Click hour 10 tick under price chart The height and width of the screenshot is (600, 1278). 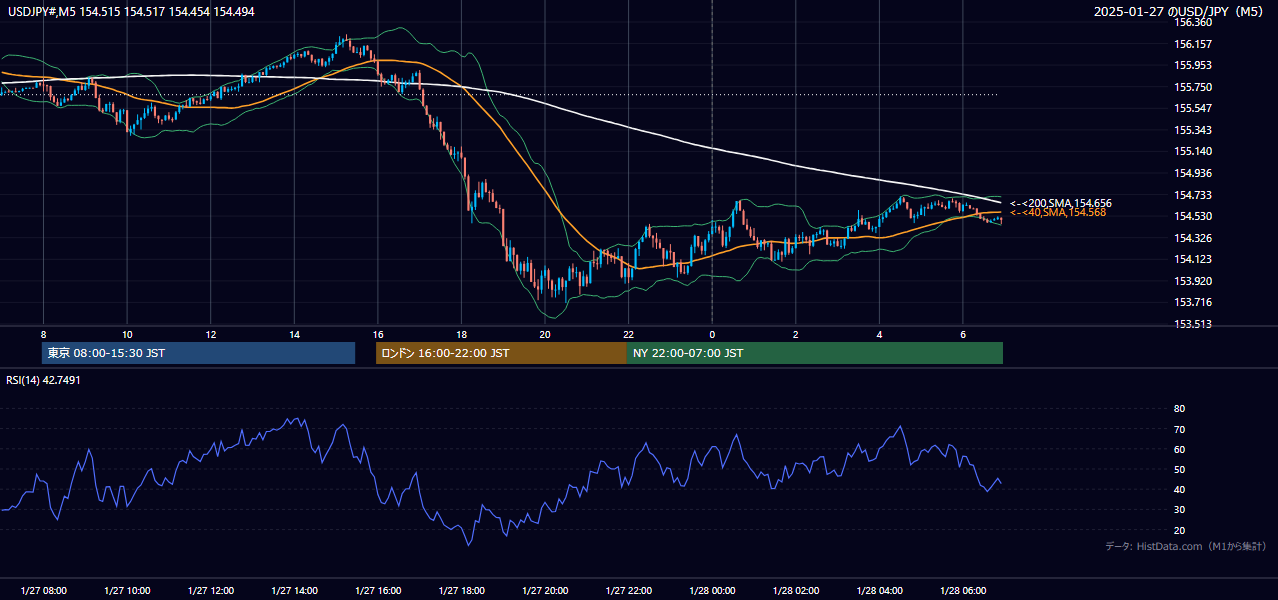[127, 334]
